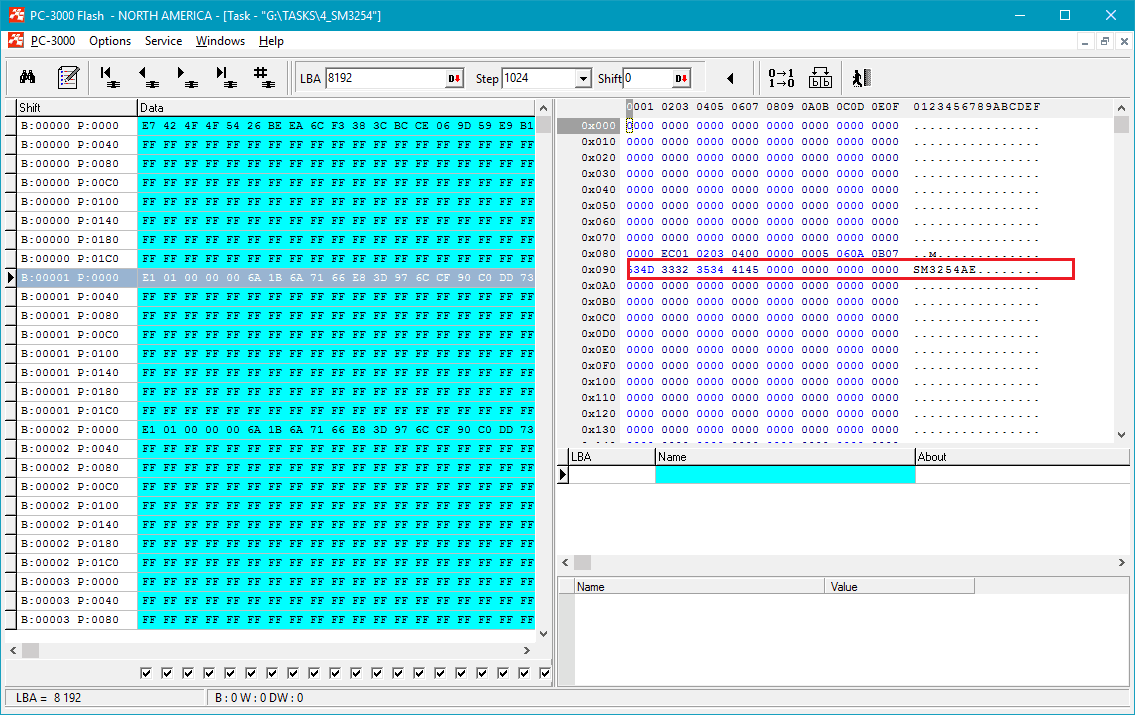Click hex offset label 0x000
The image size is (1135, 715).
[x=598, y=125]
